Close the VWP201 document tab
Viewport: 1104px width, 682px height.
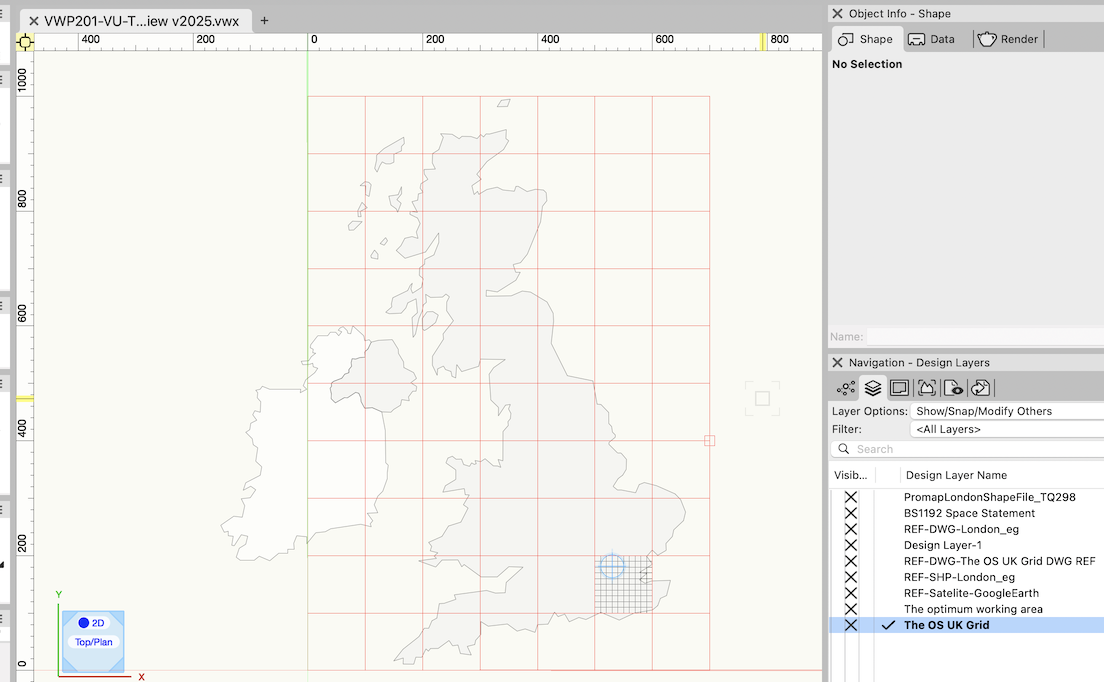tap(33, 21)
